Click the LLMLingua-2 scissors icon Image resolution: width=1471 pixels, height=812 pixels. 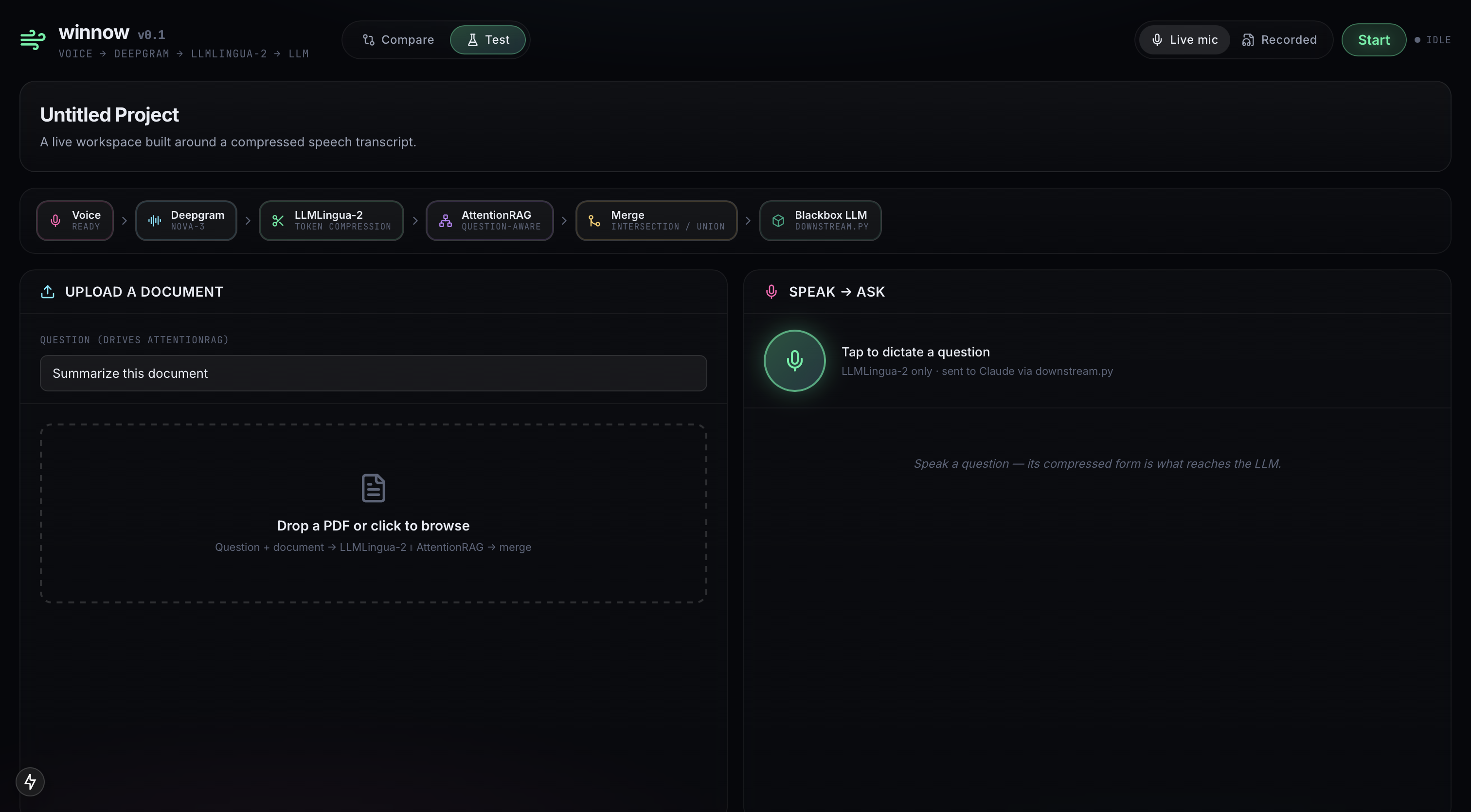pos(278,221)
